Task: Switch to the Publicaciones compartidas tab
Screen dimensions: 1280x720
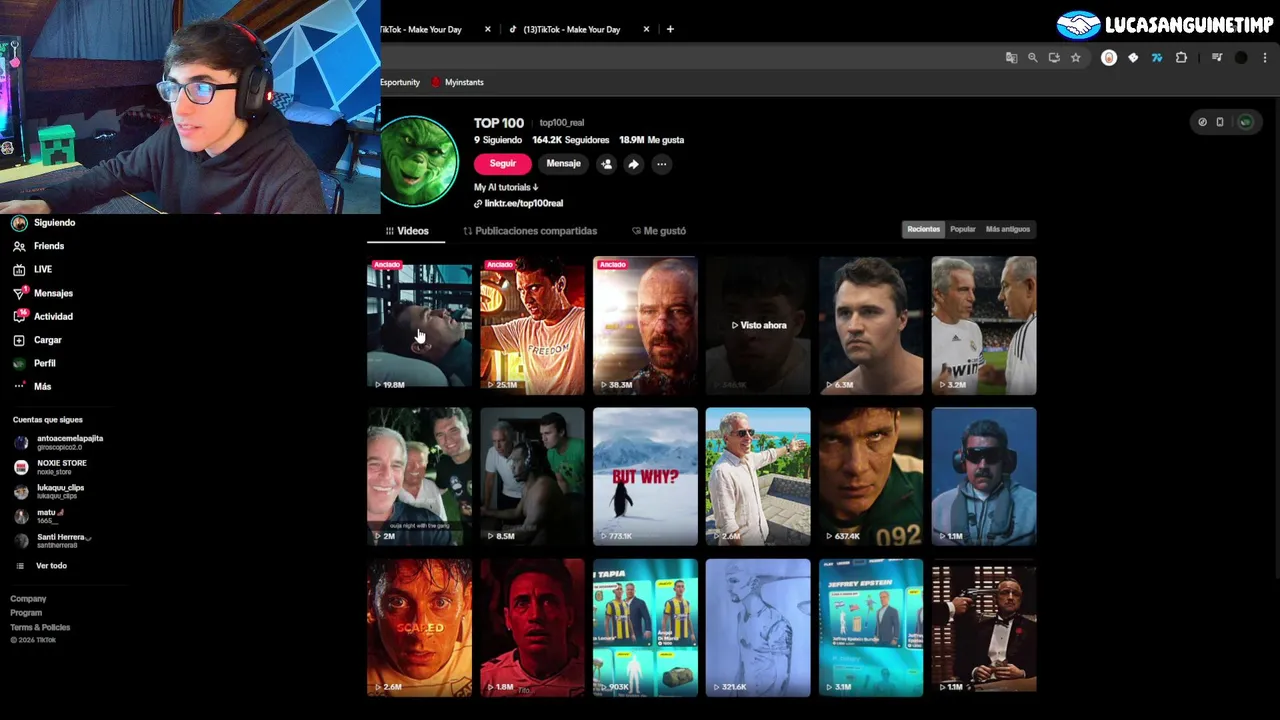Action: (x=530, y=231)
